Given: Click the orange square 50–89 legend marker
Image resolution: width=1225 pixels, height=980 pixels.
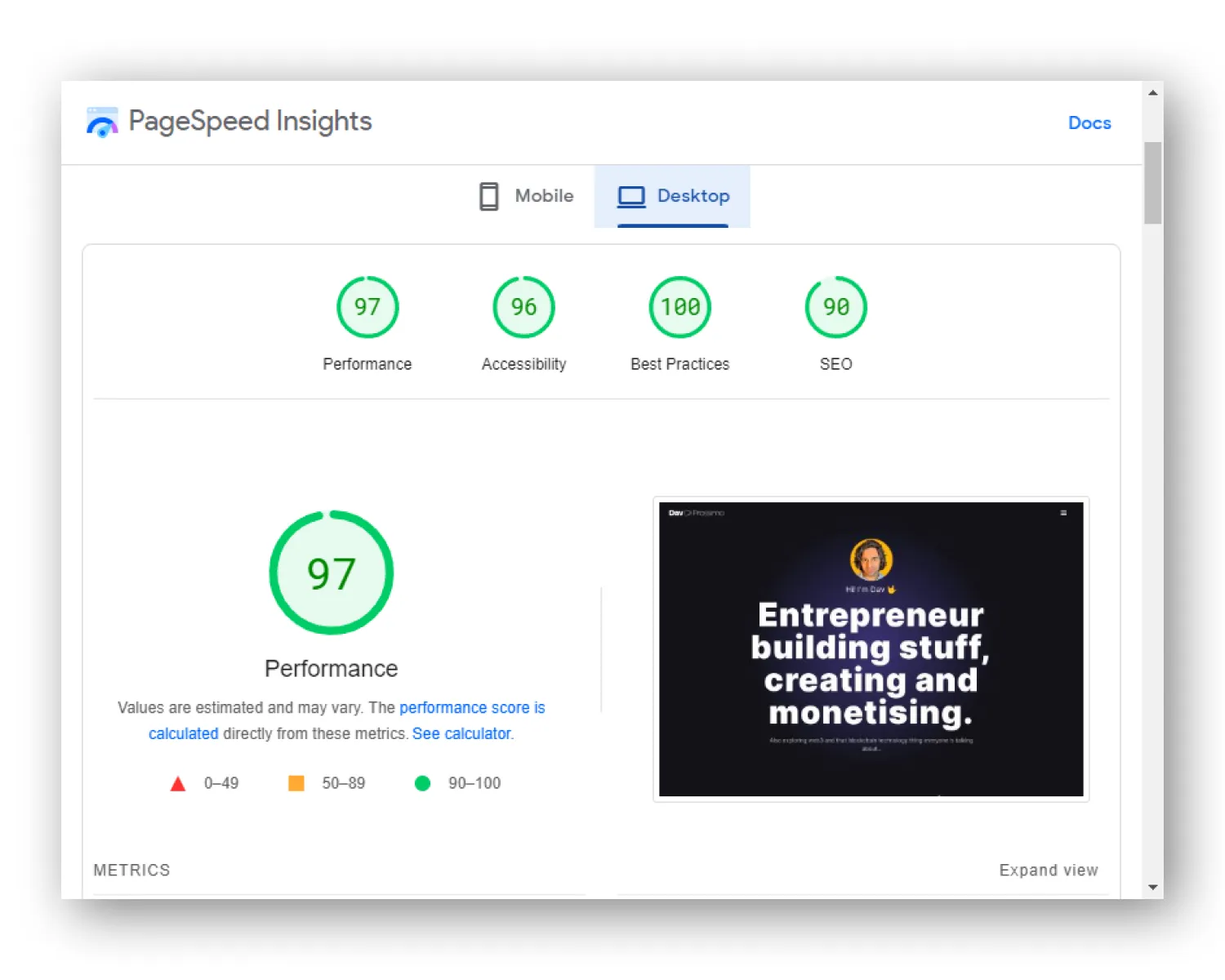Looking at the screenshot, I should pyautogui.click(x=296, y=784).
